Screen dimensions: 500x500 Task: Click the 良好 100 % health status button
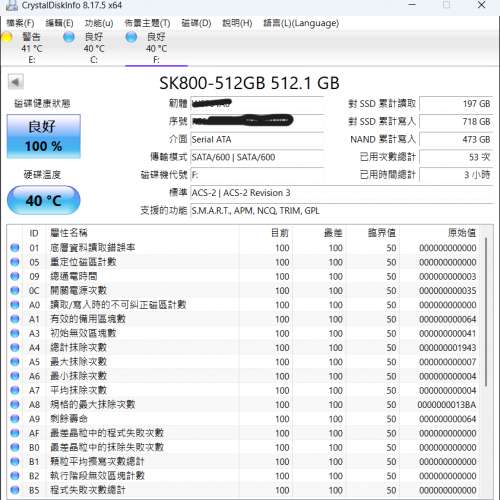(44, 136)
